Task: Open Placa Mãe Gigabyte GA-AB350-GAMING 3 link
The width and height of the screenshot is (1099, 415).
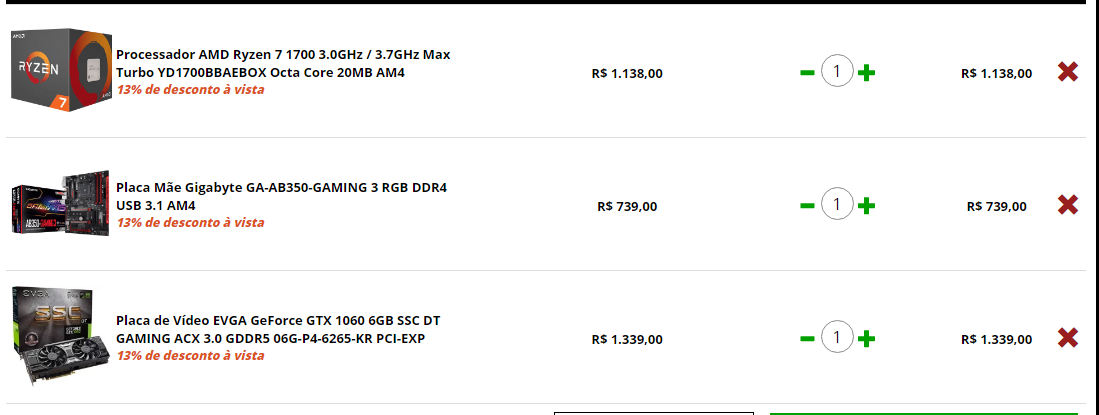Action: 281,196
